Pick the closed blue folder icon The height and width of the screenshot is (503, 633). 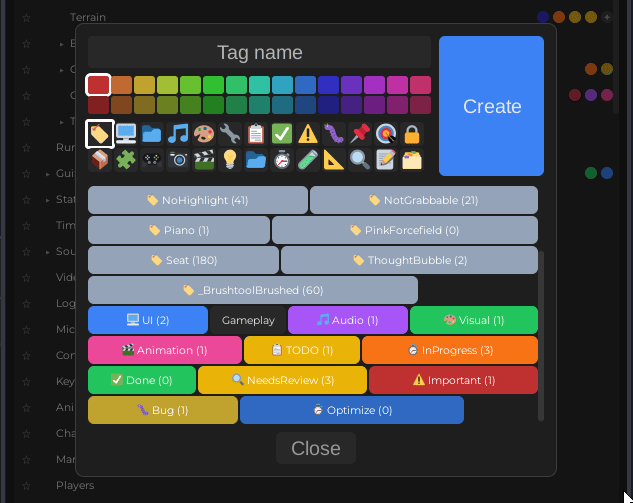click(x=152, y=134)
